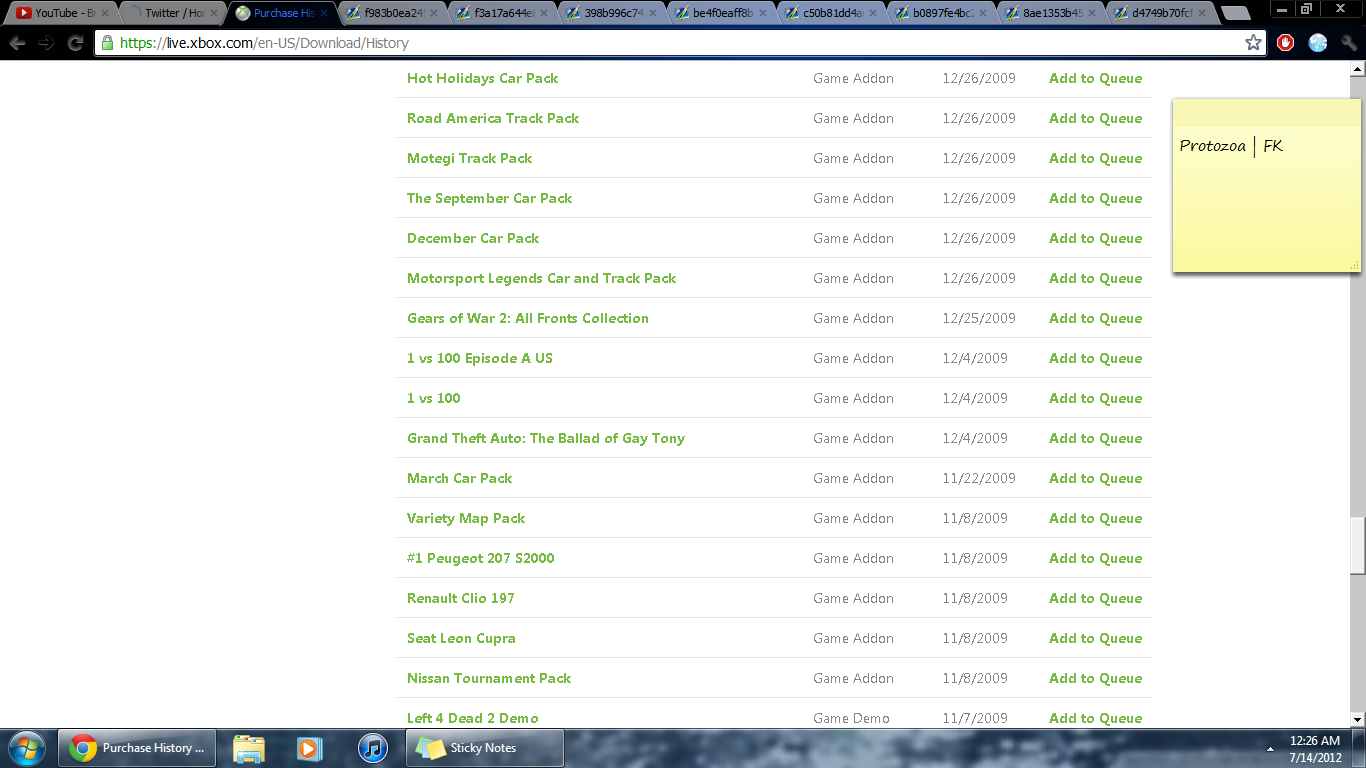Click the 11/22/2009 date cell
This screenshot has height=768, width=1366.
[x=979, y=478]
